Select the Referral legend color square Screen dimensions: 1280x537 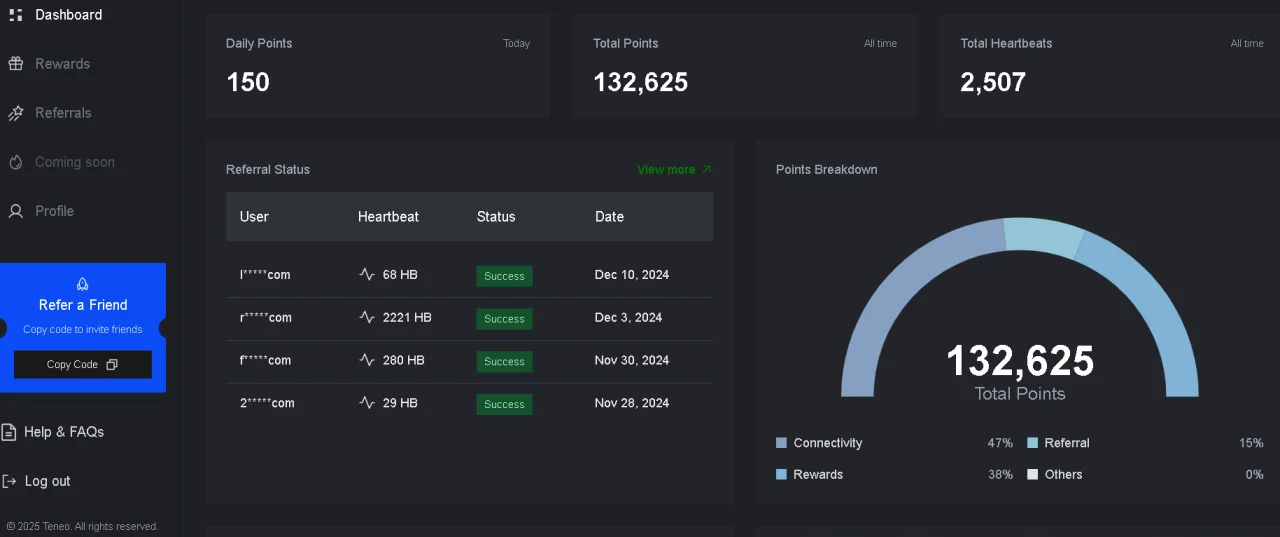1033,443
